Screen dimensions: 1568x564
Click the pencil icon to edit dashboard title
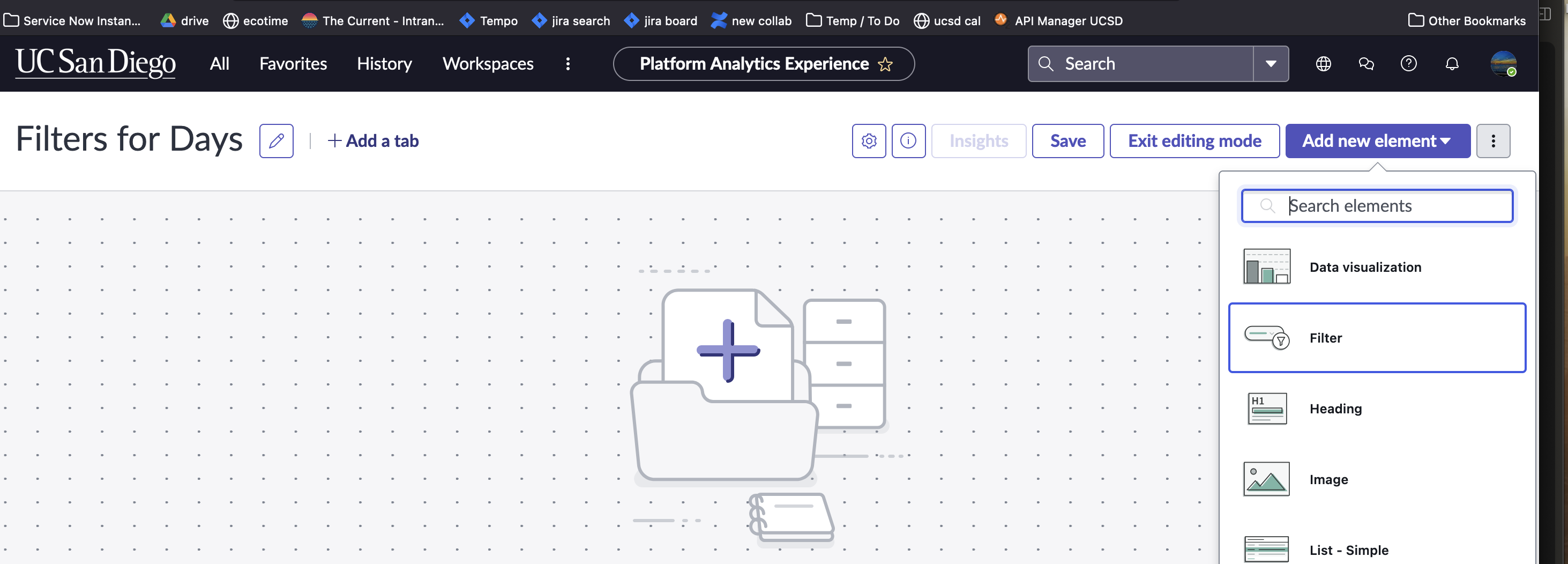(276, 140)
